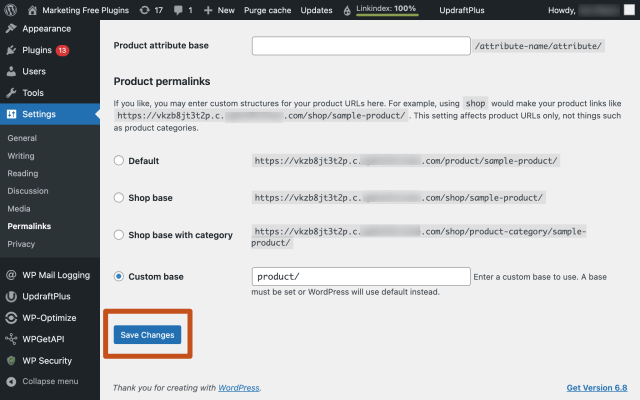The width and height of the screenshot is (640, 400).
Task: Open the Users menu label
Action: (x=34, y=71)
